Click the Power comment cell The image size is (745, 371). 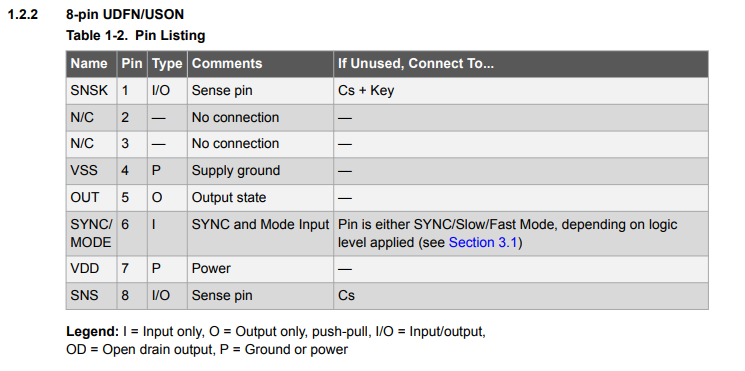pos(260,269)
